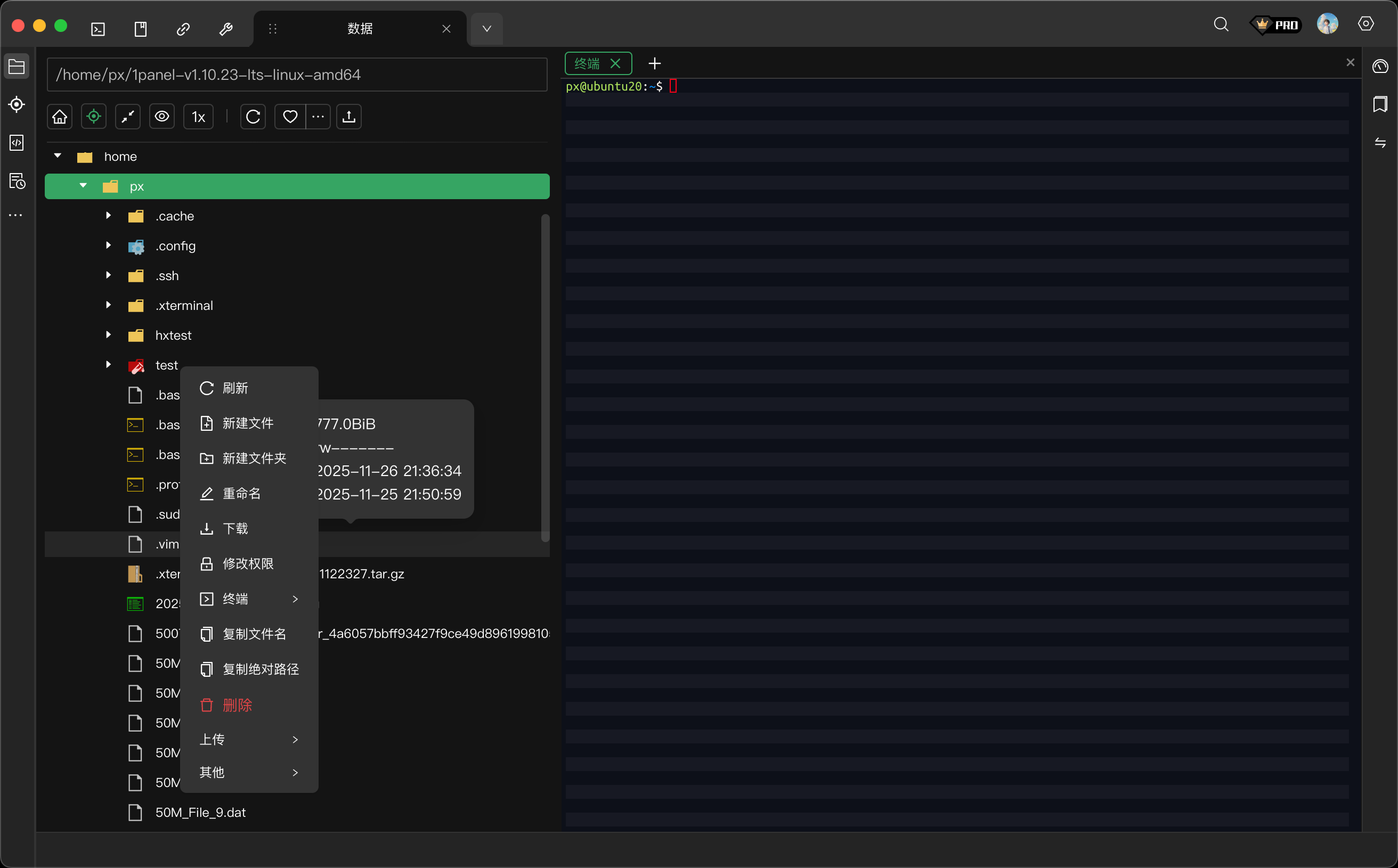This screenshot has height=868, width=1398.
Task: Click the home directory toolbar icon
Action: (60, 117)
